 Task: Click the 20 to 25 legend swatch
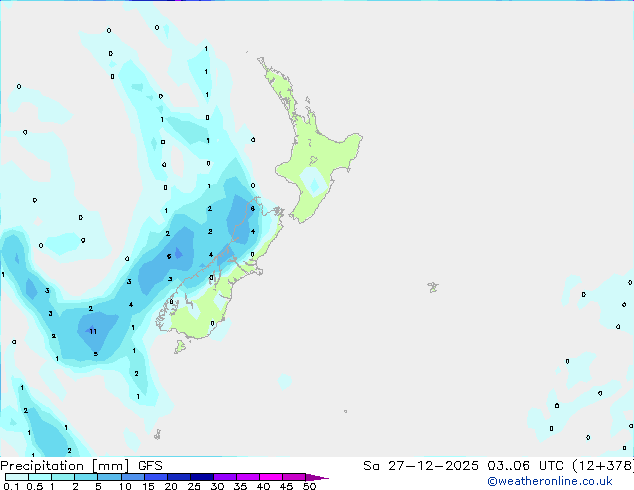click(x=179, y=477)
